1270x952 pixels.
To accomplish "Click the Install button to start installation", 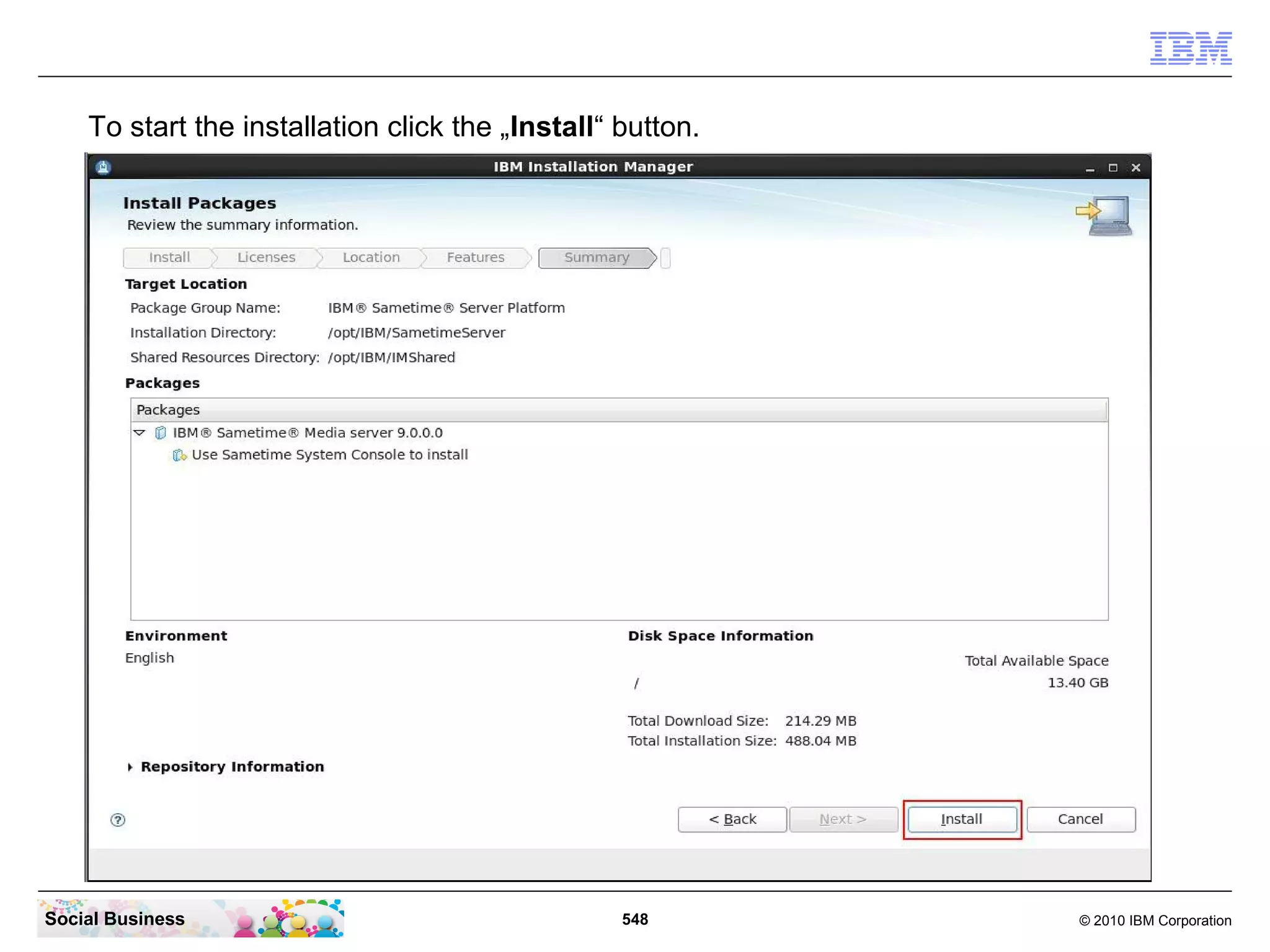I will click(x=962, y=819).
